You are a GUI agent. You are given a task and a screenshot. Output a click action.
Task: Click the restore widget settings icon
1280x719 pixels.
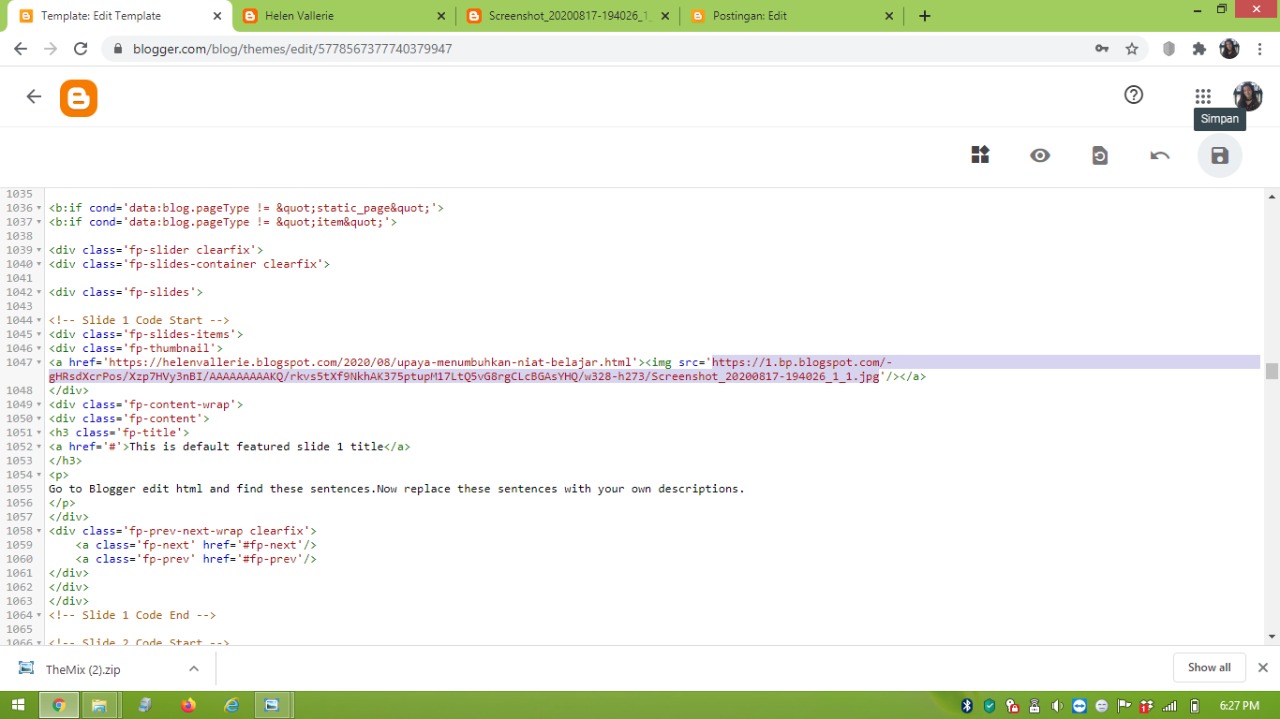[x=1100, y=155]
